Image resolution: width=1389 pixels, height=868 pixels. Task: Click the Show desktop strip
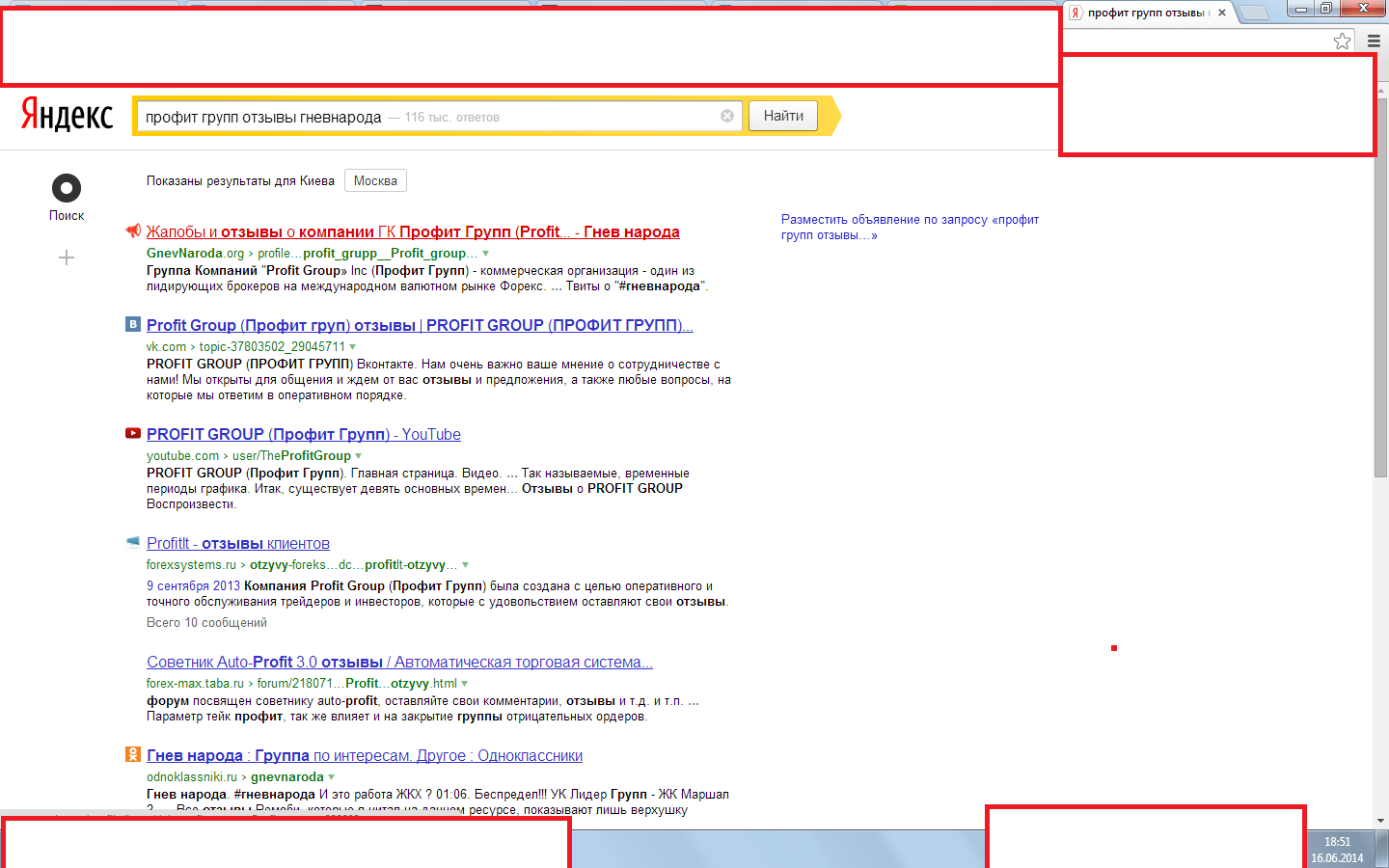click(1382, 849)
